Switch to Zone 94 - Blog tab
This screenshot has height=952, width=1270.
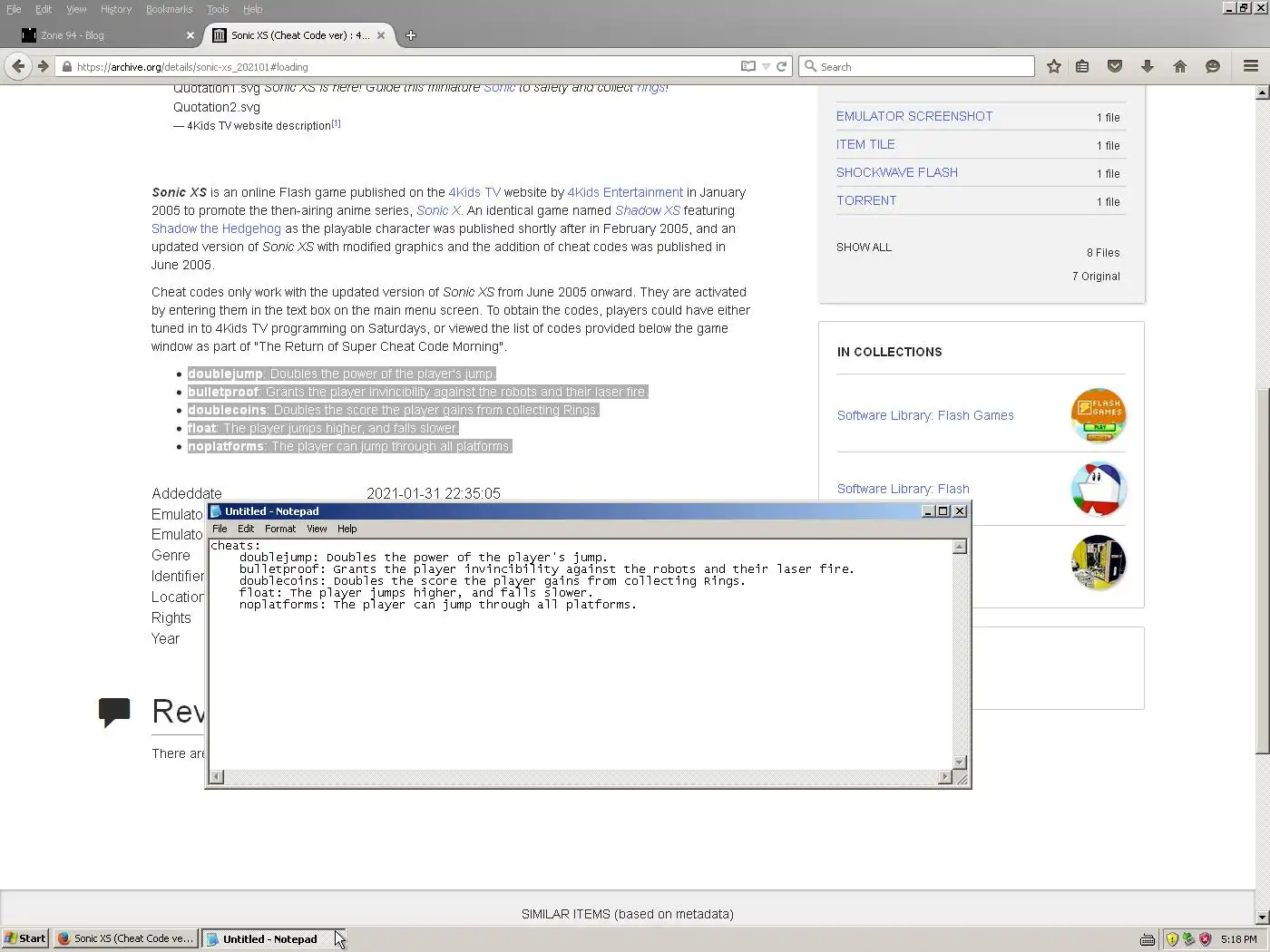click(x=108, y=35)
